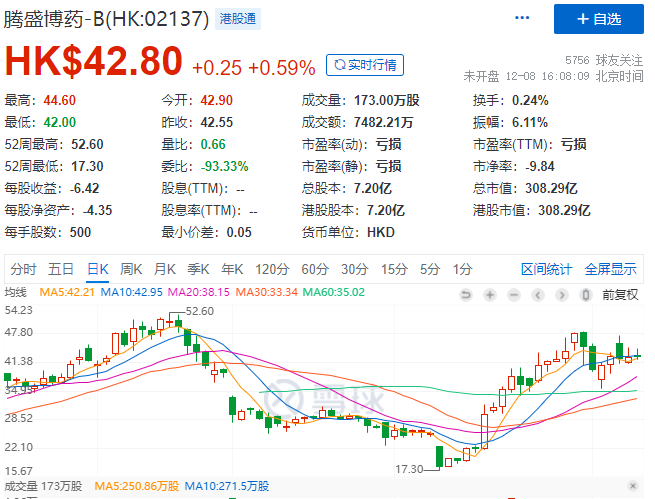Click the 5756 球友关注 follower count

click(604, 60)
